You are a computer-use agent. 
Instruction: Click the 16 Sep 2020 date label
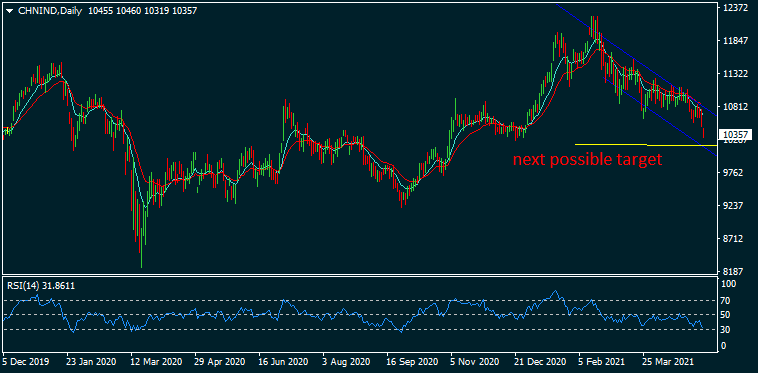(x=411, y=361)
